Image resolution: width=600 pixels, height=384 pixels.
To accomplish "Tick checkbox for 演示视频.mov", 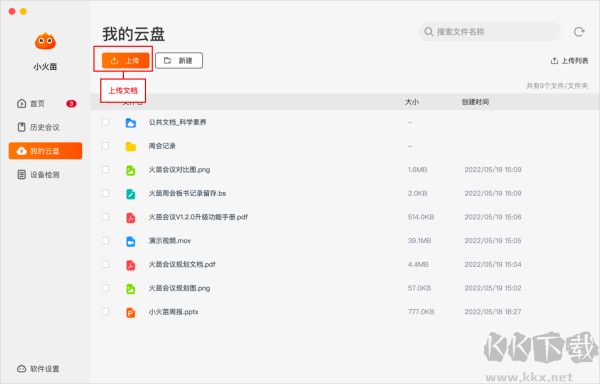I will point(105,241).
